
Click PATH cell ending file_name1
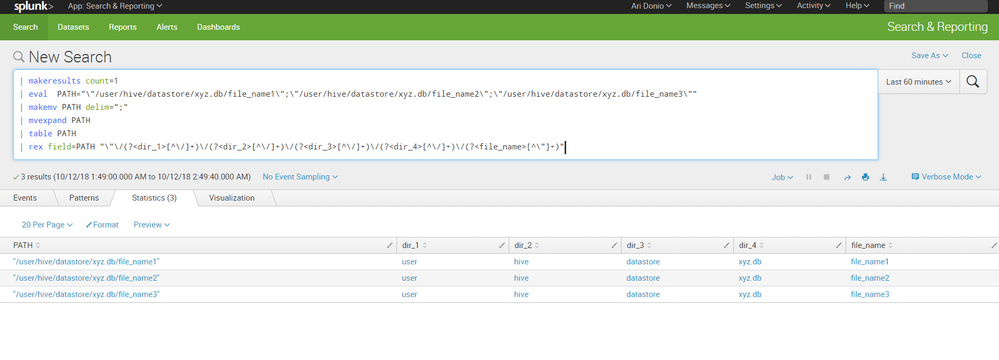[86, 262]
